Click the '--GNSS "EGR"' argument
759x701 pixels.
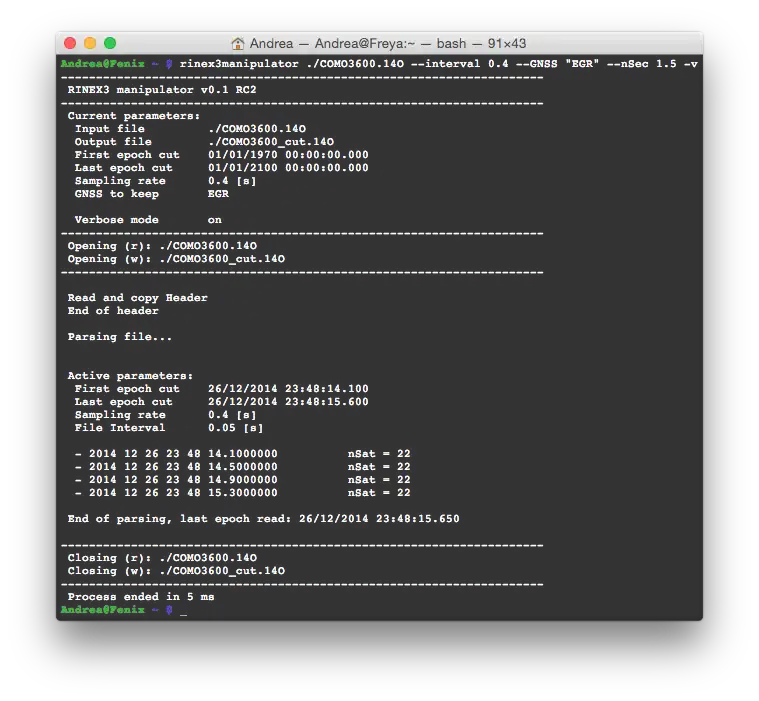tap(557, 64)
